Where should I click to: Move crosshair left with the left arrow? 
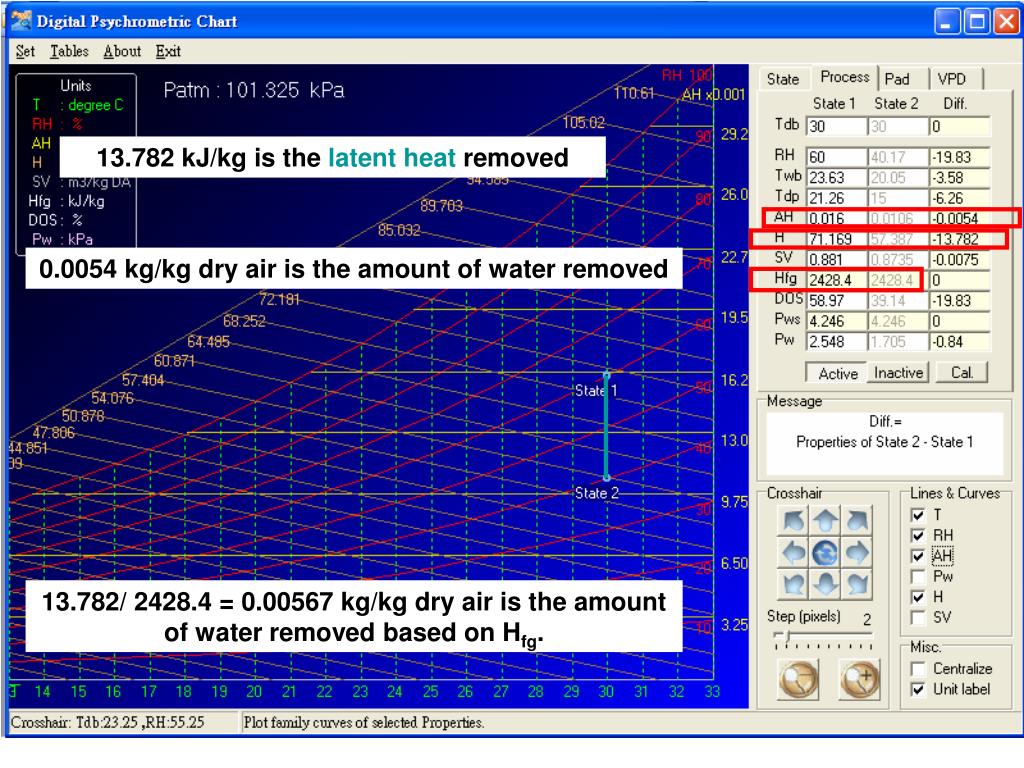click(793, 553)
